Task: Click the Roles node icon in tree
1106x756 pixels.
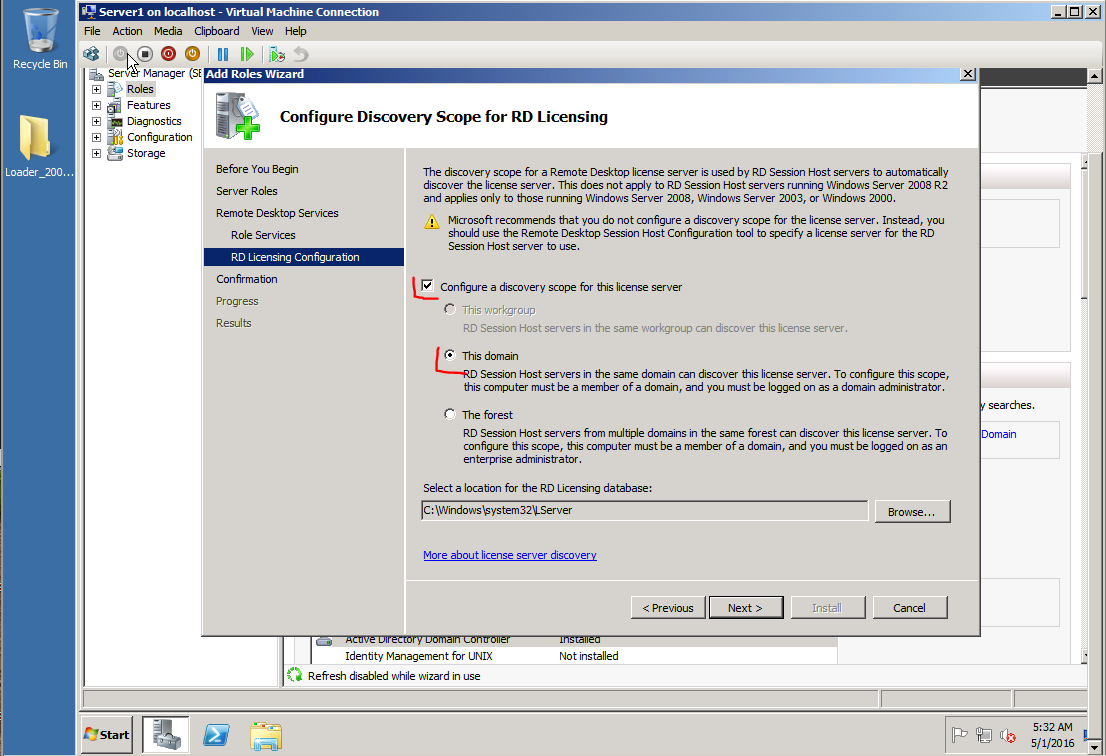Action: pos(114,90)
